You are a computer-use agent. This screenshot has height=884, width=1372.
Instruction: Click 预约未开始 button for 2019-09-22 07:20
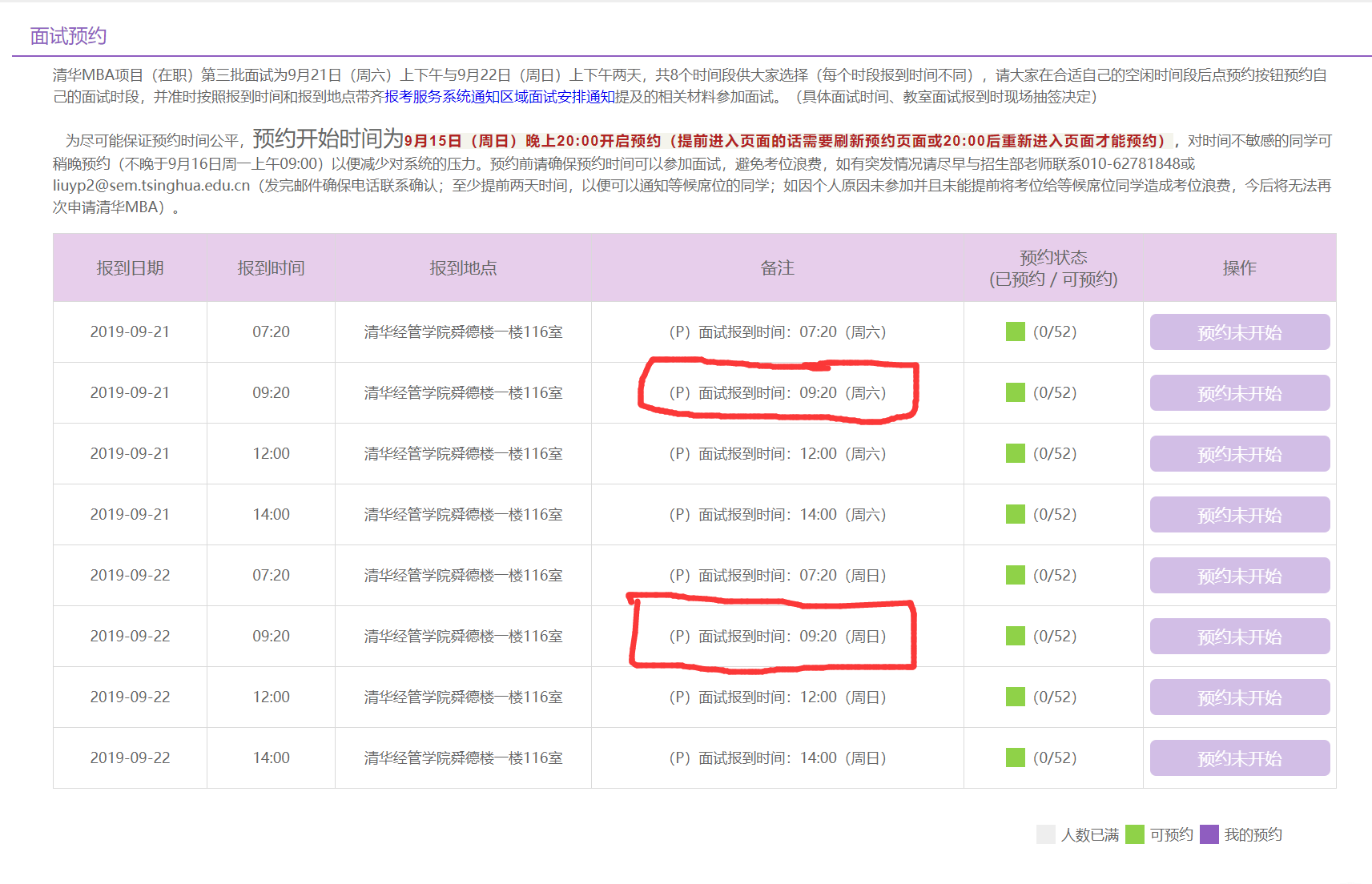(x=1240, y=576)
